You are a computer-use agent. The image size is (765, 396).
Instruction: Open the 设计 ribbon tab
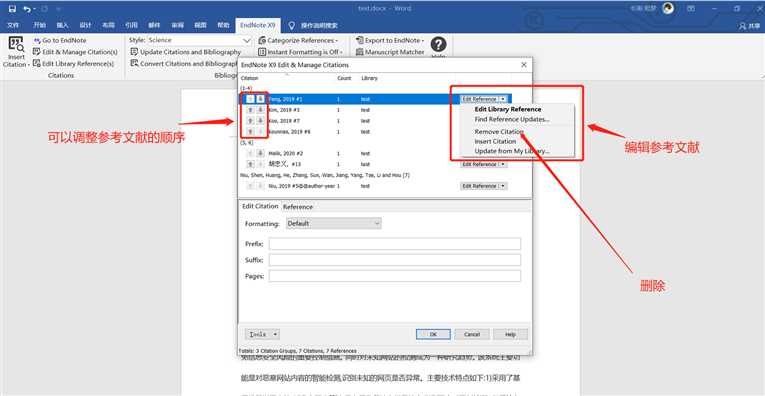pyautogui.click(x=85, y=25)
